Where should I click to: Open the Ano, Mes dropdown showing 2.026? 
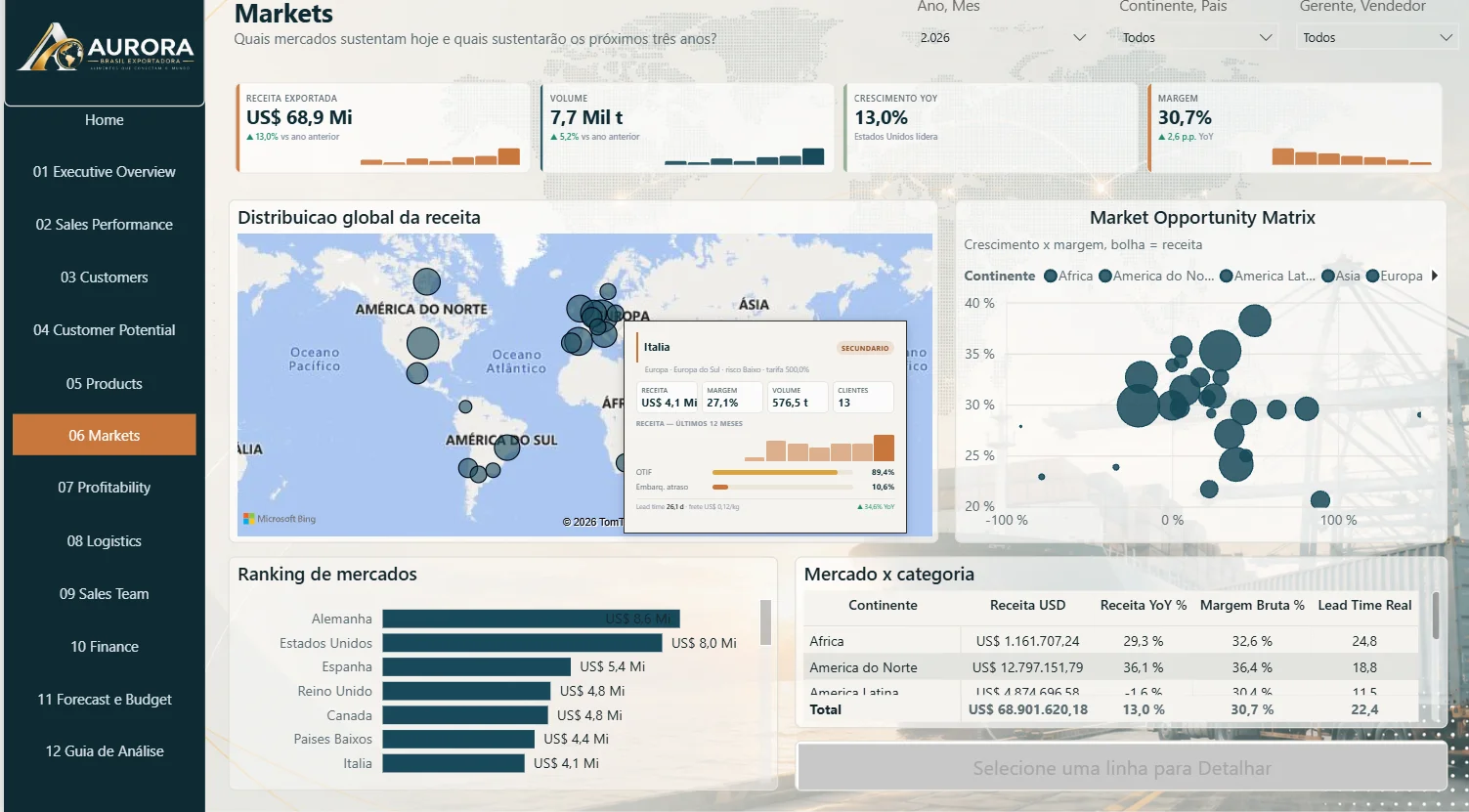[x=1003, y=37]
